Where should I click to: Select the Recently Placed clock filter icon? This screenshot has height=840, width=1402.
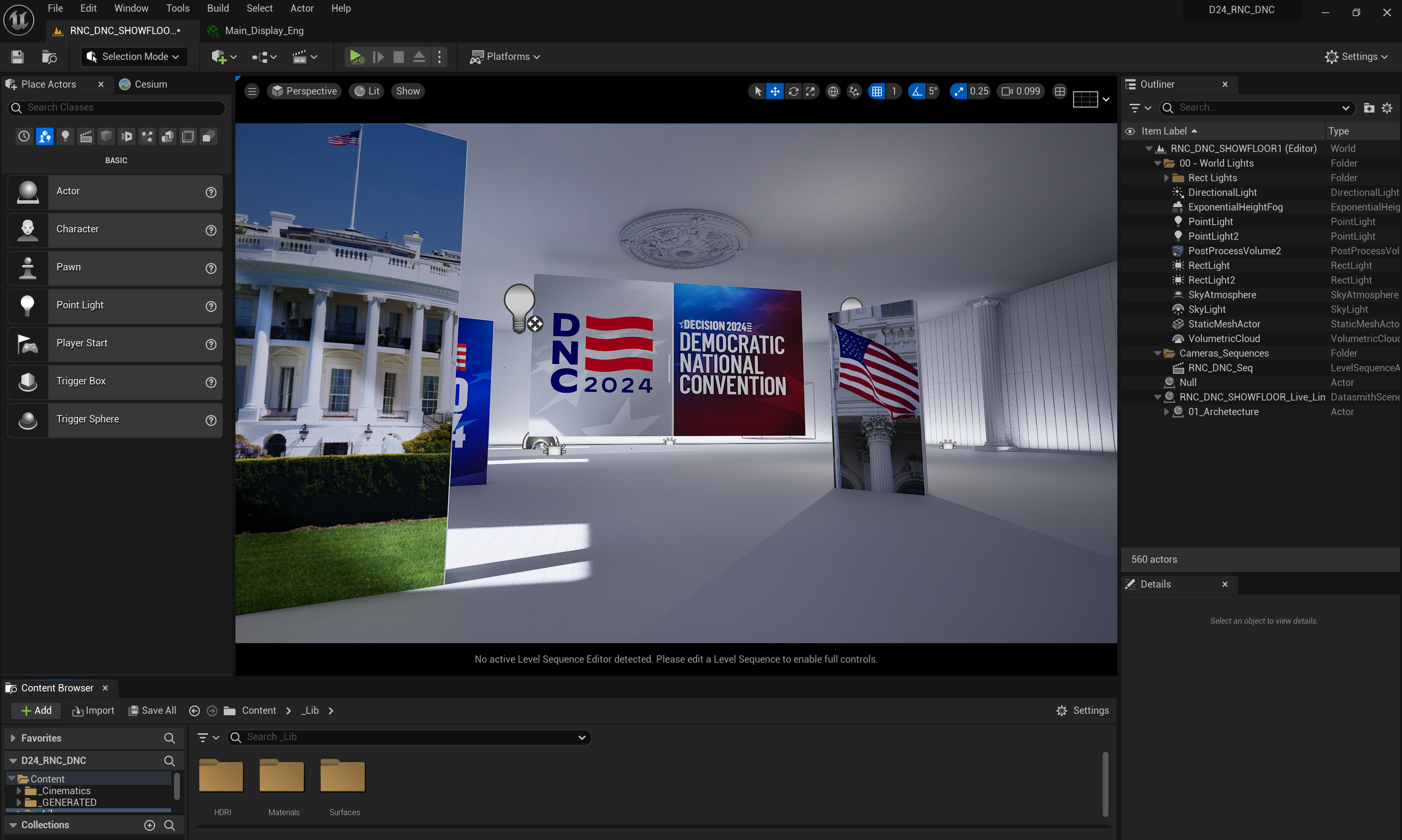24,136
